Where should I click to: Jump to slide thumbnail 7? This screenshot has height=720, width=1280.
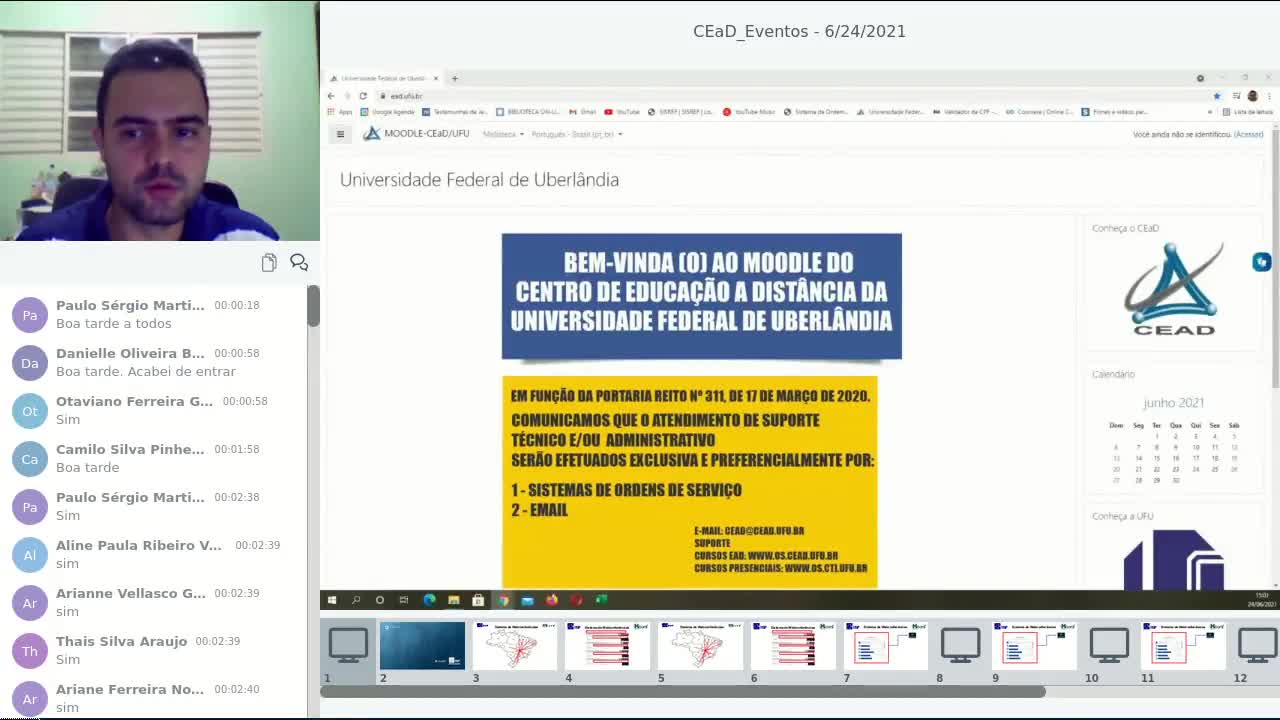(885, 646)
